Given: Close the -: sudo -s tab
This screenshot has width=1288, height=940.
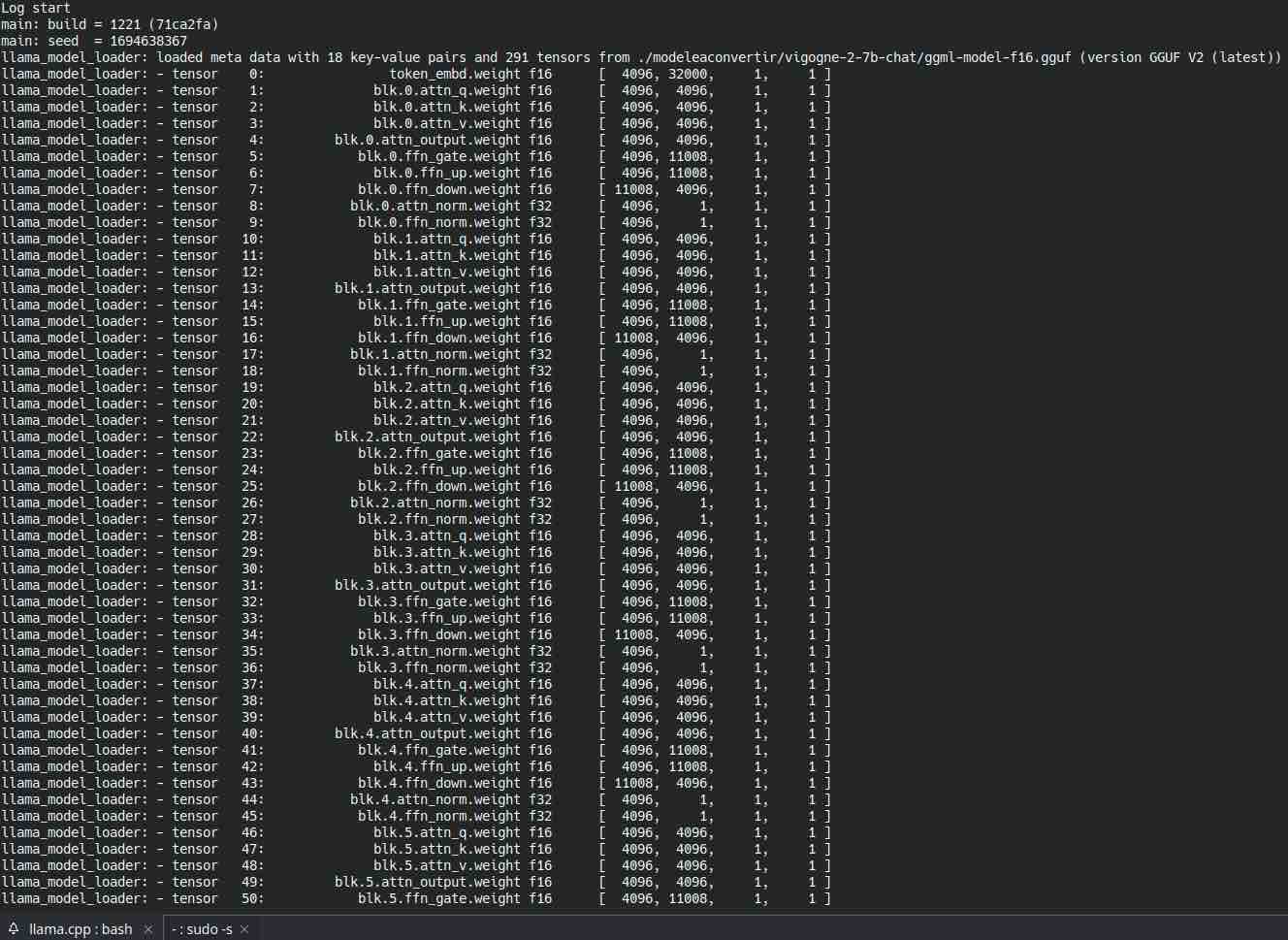Looking at the screenshot, I should pos(244,929).
